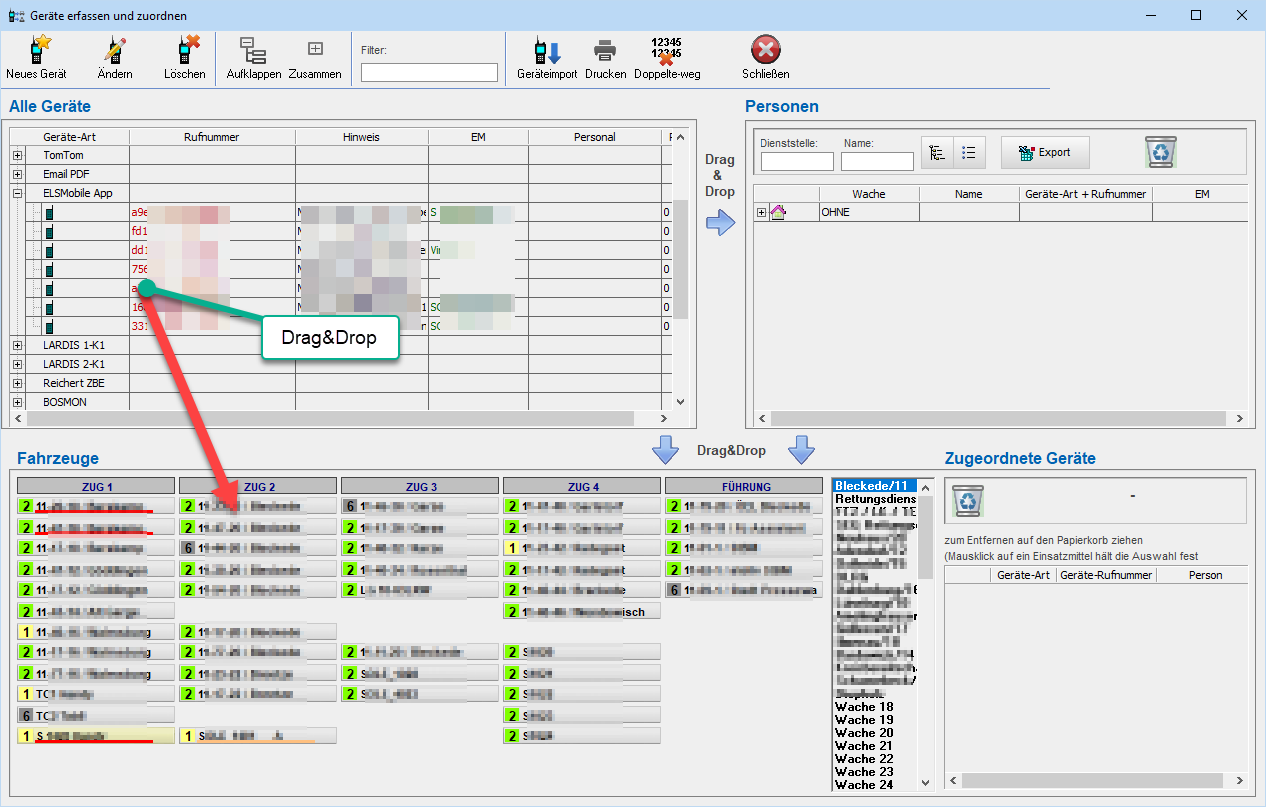Focus the Name input in Personen
This screenshot has height=807, width=1266.
[877, 161]
